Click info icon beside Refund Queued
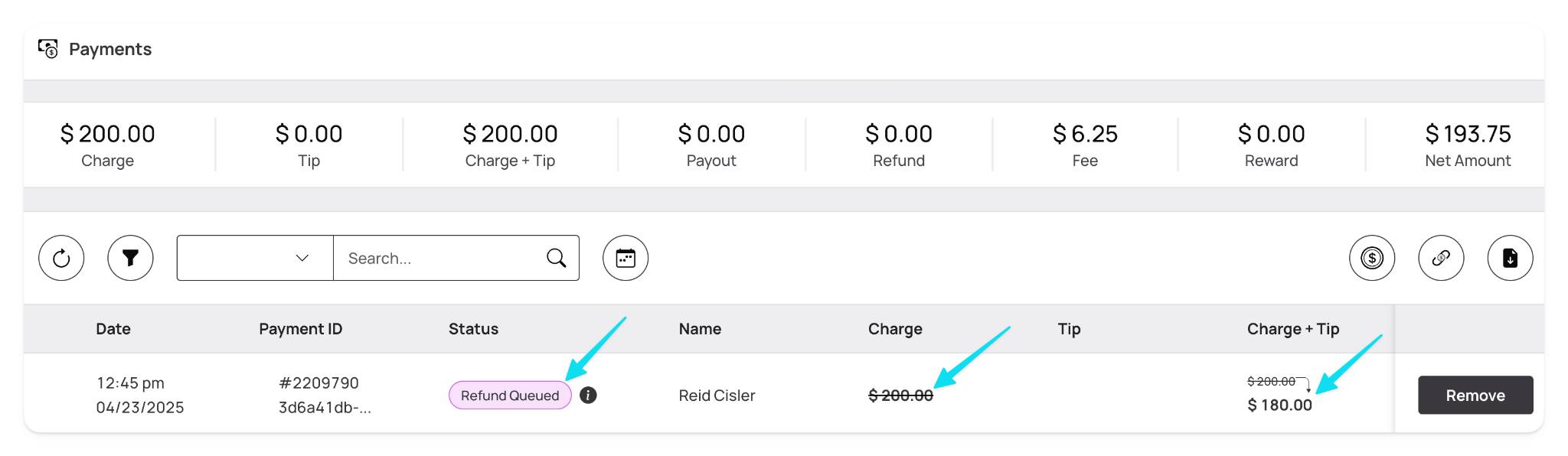Image resolution: width=1568 pixels, height=456 pixels. coord(588,395)
